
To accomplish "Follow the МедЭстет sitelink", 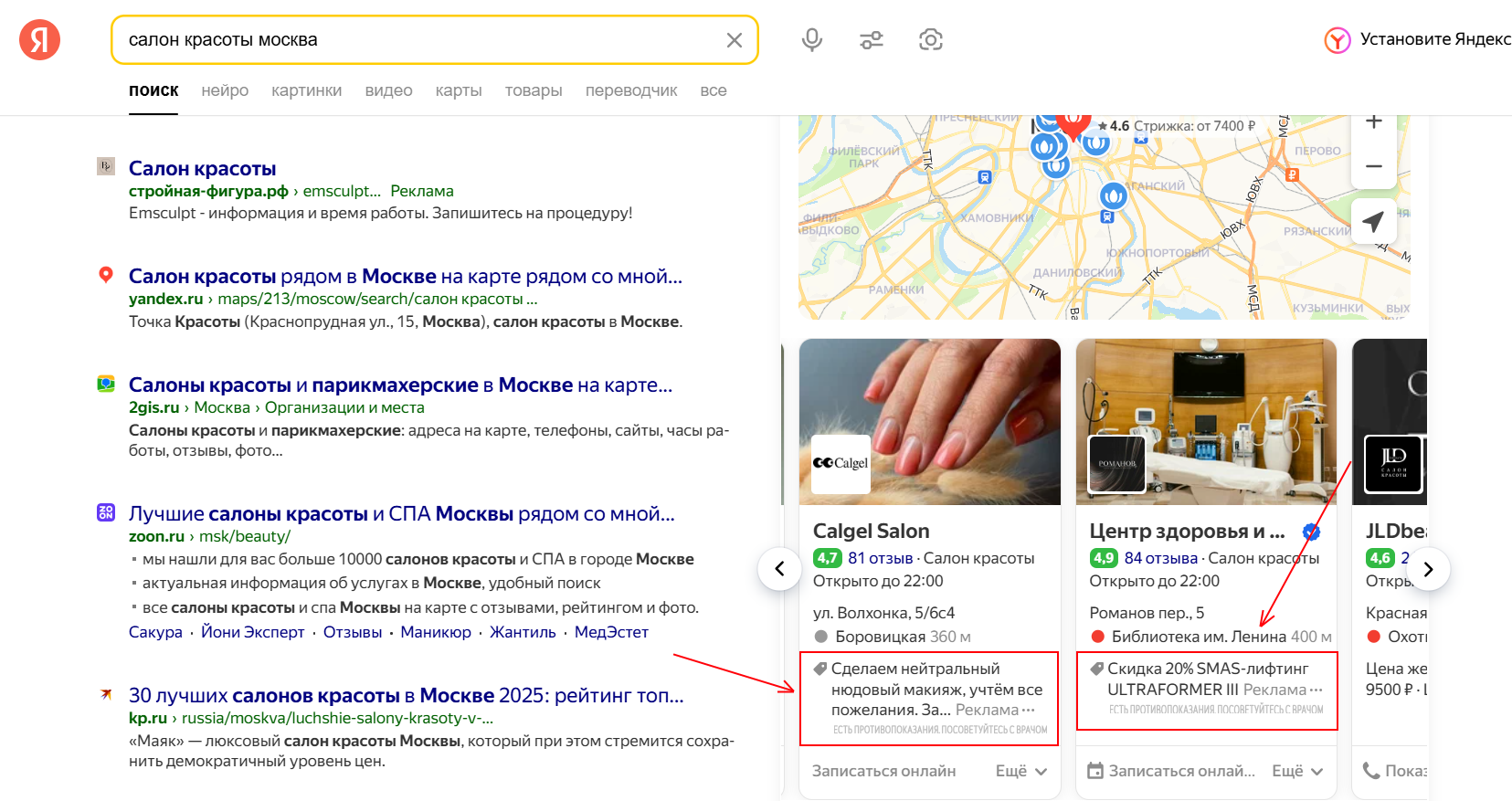I will point(611,632).
